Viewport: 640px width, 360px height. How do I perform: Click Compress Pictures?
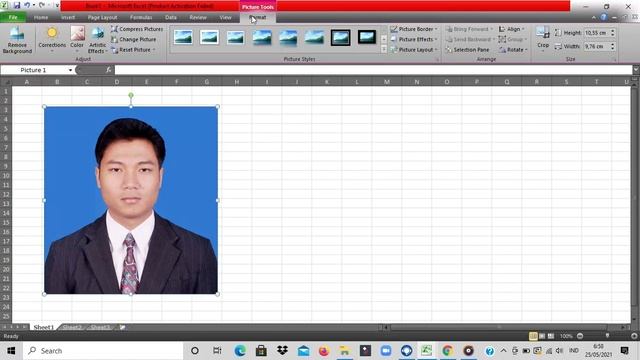(137, 29)
